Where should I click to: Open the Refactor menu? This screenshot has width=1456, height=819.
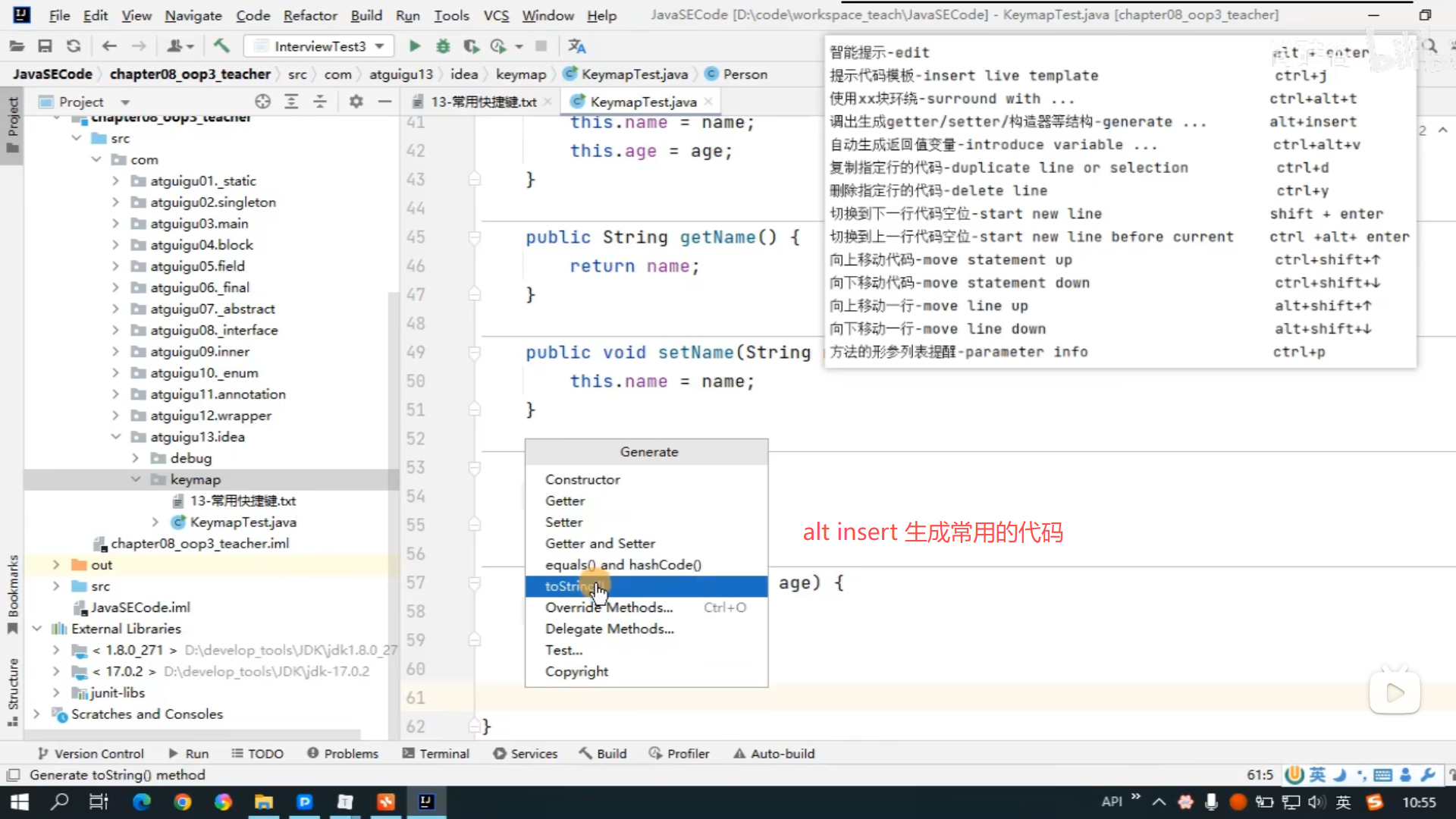(309, 15)
